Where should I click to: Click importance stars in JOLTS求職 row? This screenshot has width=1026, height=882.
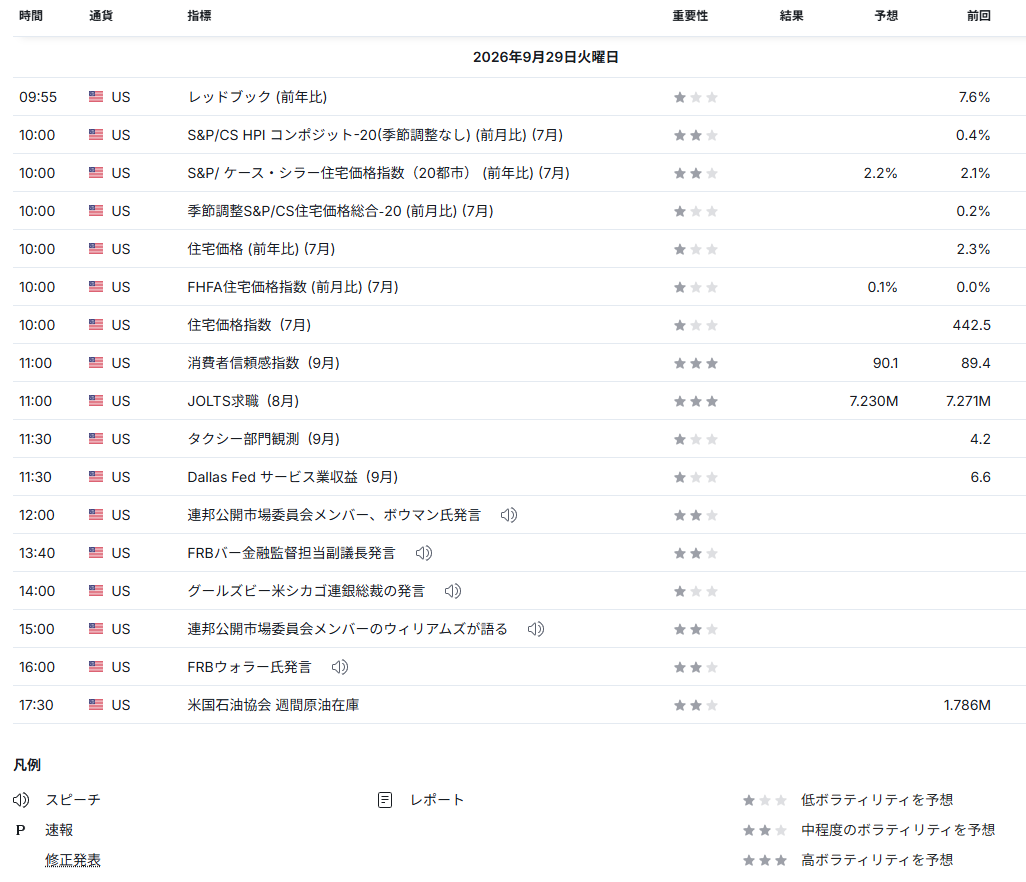pyautogui.click(x=696, y=401)
